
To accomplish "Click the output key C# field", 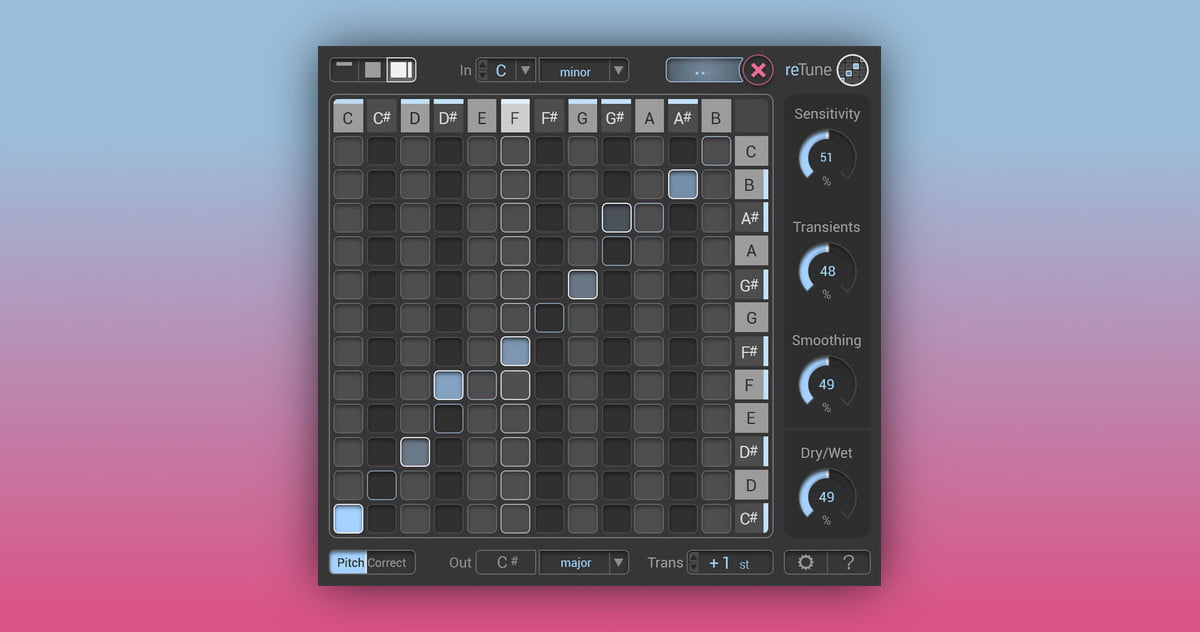I will pyautogui.click(x=506, y=562).
